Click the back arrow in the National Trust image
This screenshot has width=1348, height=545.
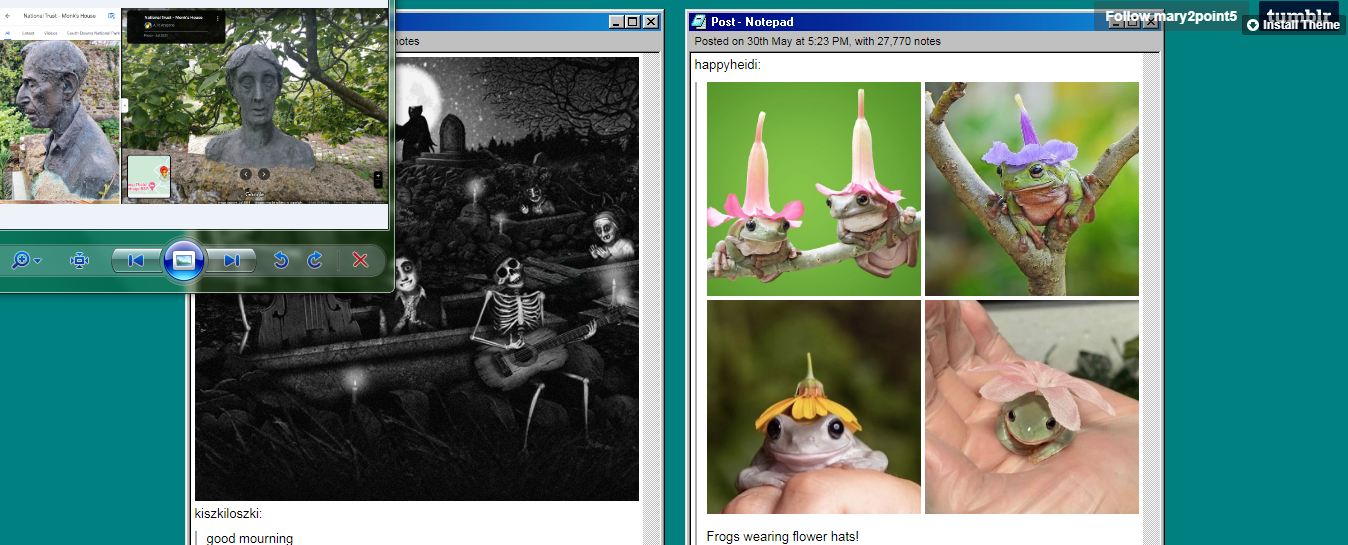tap(8, 16)
